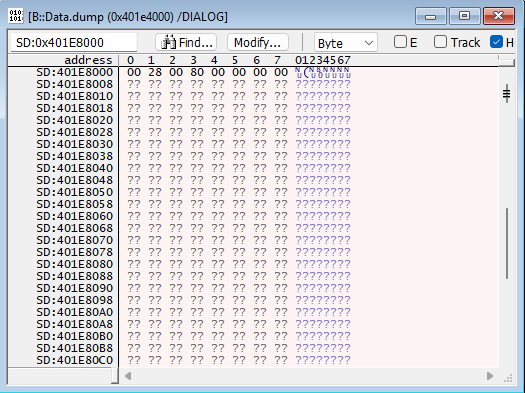Select byte value 80 in first row
The image size is (525, 393).
[x=197, y=72]
